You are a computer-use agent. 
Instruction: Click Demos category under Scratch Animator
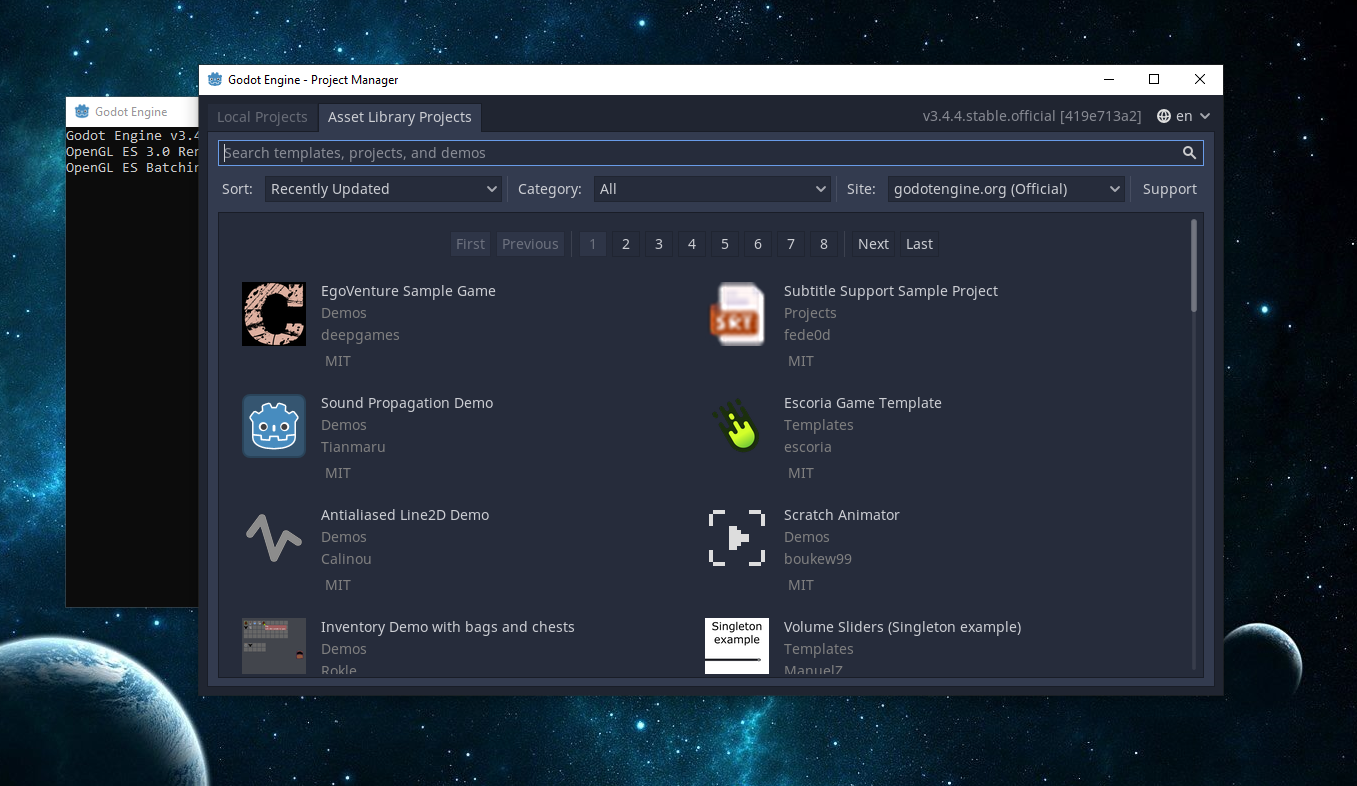(807, 537)
